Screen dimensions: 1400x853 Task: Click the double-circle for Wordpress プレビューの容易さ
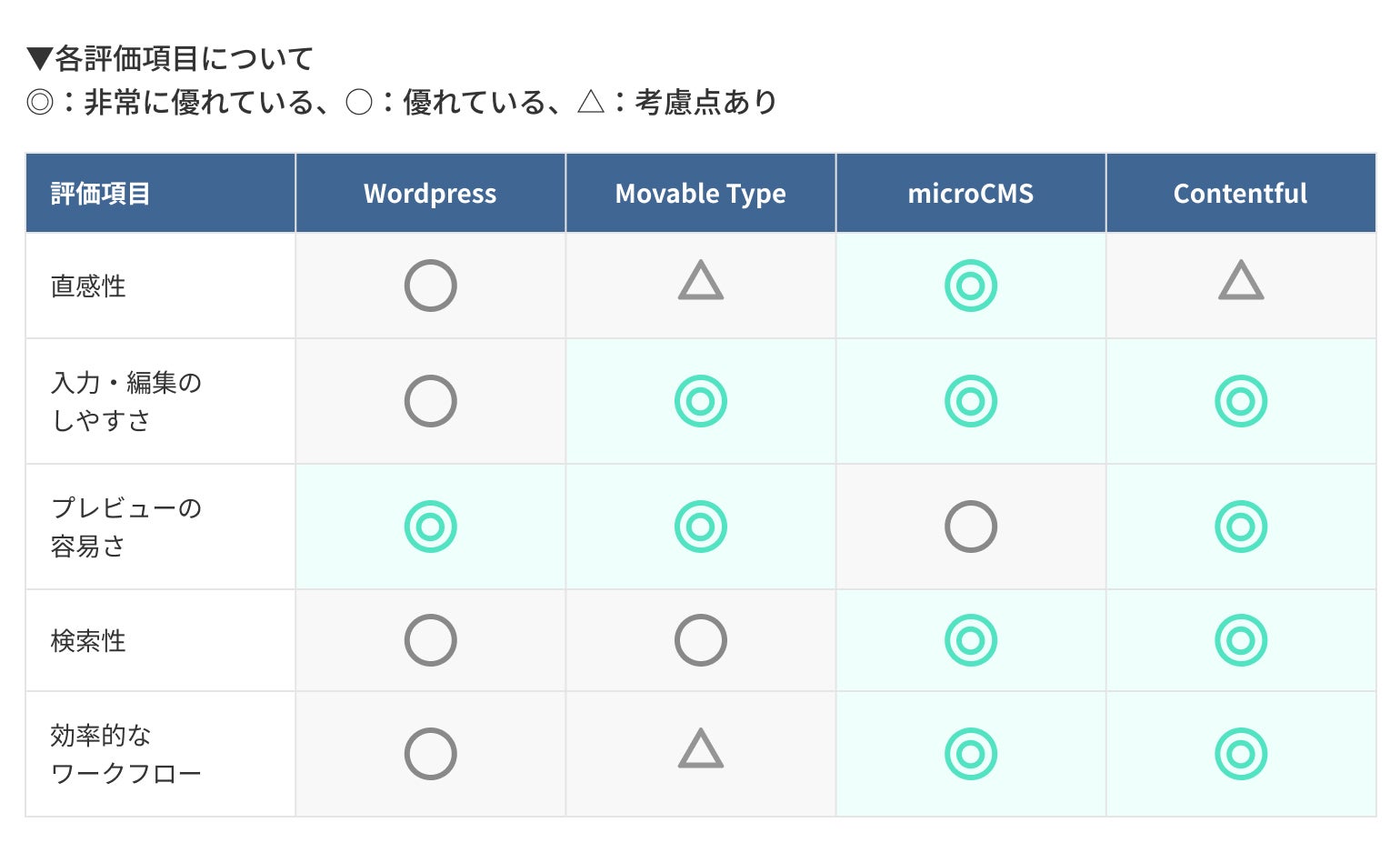[430, 527]
